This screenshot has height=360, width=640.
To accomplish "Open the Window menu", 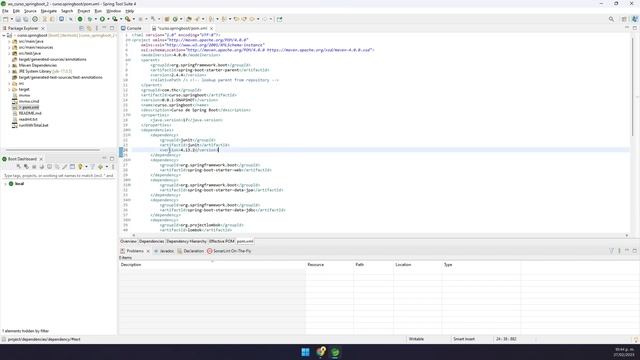I will pos(113,11).
